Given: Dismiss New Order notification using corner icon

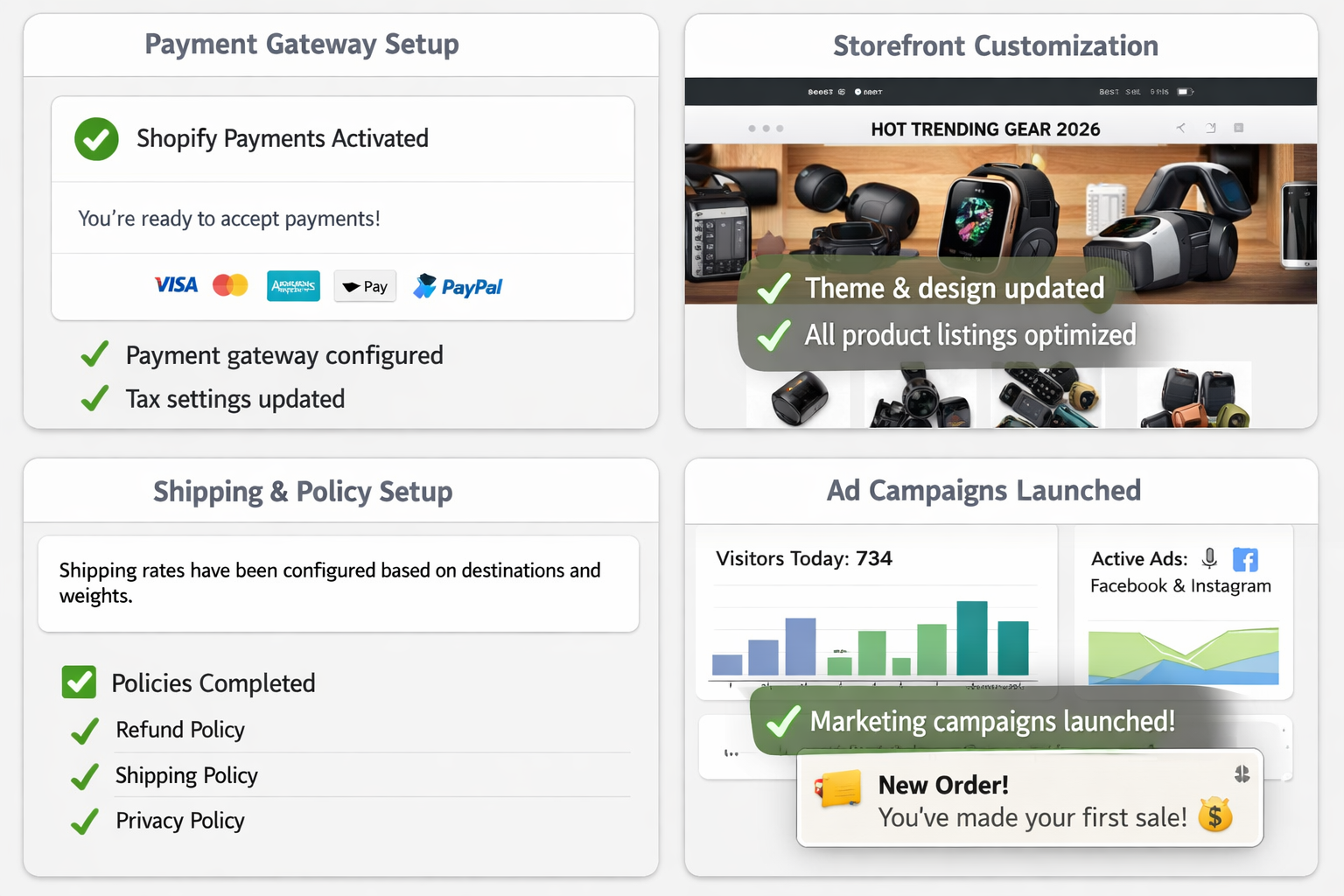Looking at the screenshot, I should pos(1242,773).
